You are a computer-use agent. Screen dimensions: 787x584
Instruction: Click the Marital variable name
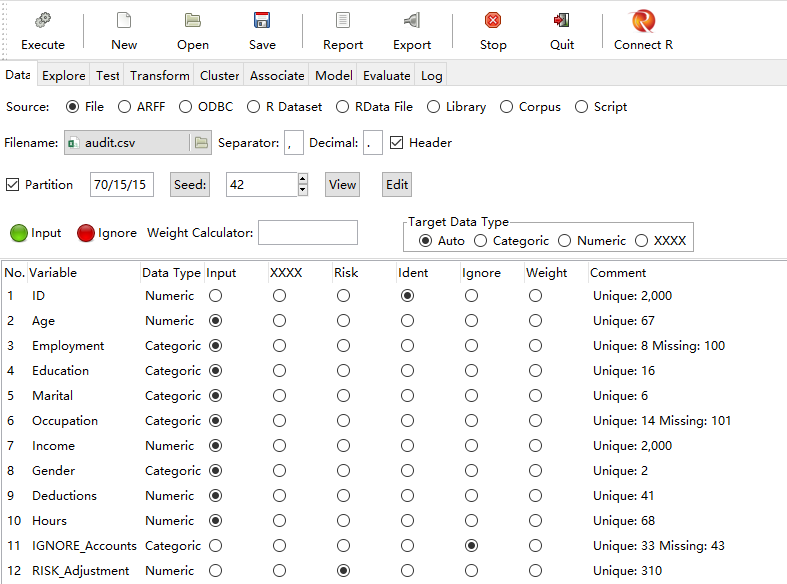pyautogui.click(x=53, y=396)
